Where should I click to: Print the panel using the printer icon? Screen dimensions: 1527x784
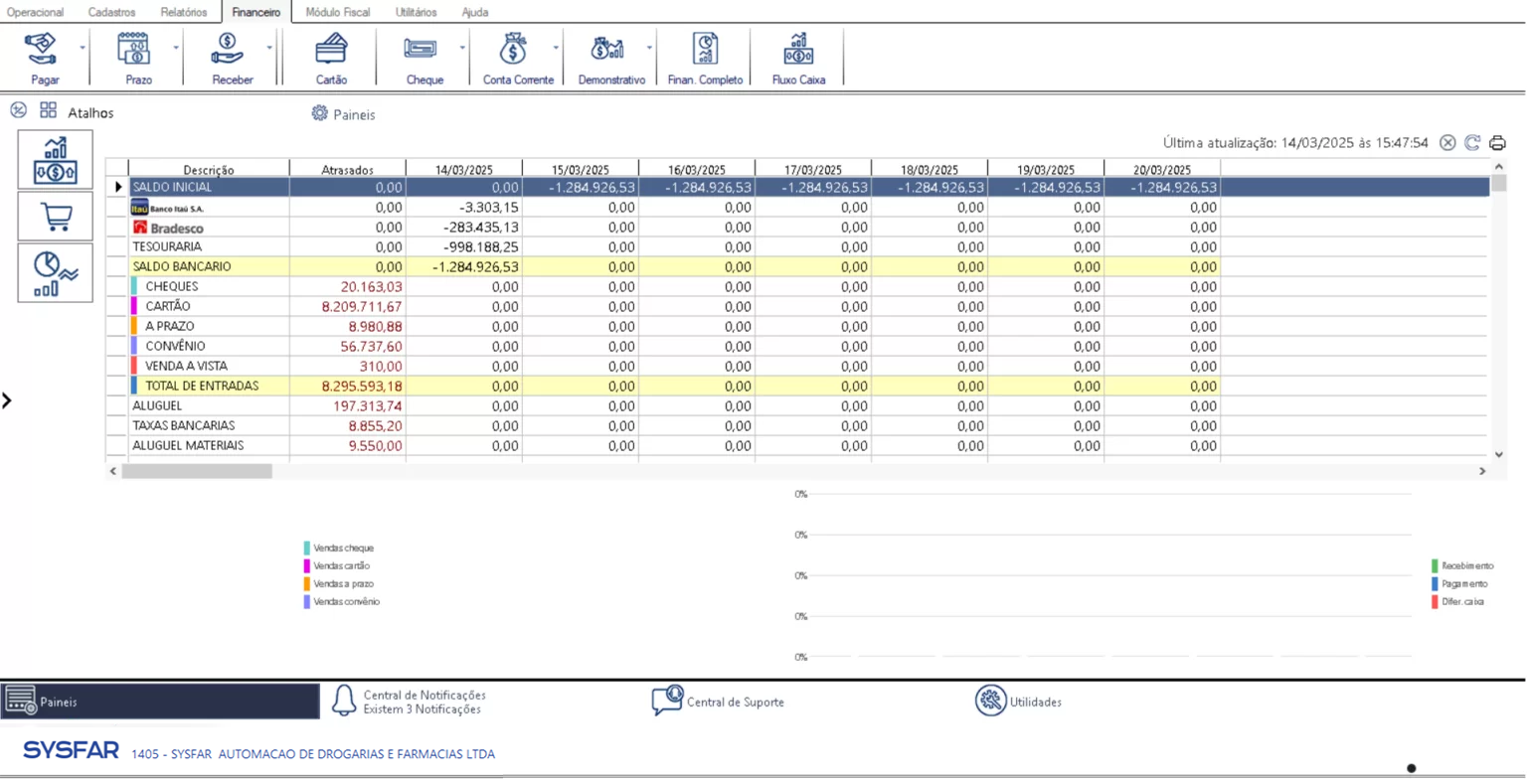click(1497, 143)
